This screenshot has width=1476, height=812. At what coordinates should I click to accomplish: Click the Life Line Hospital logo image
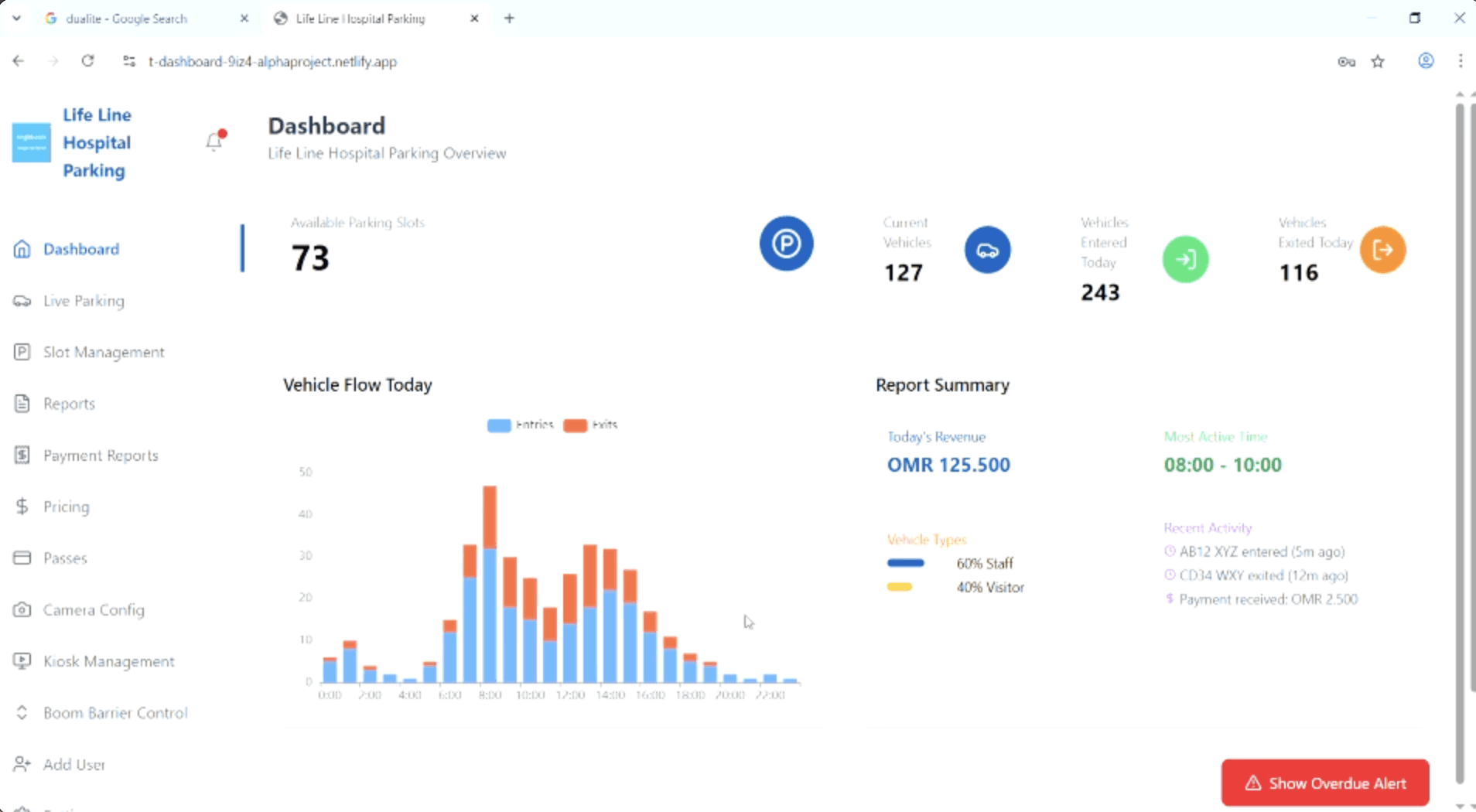(x=32, y=143)
